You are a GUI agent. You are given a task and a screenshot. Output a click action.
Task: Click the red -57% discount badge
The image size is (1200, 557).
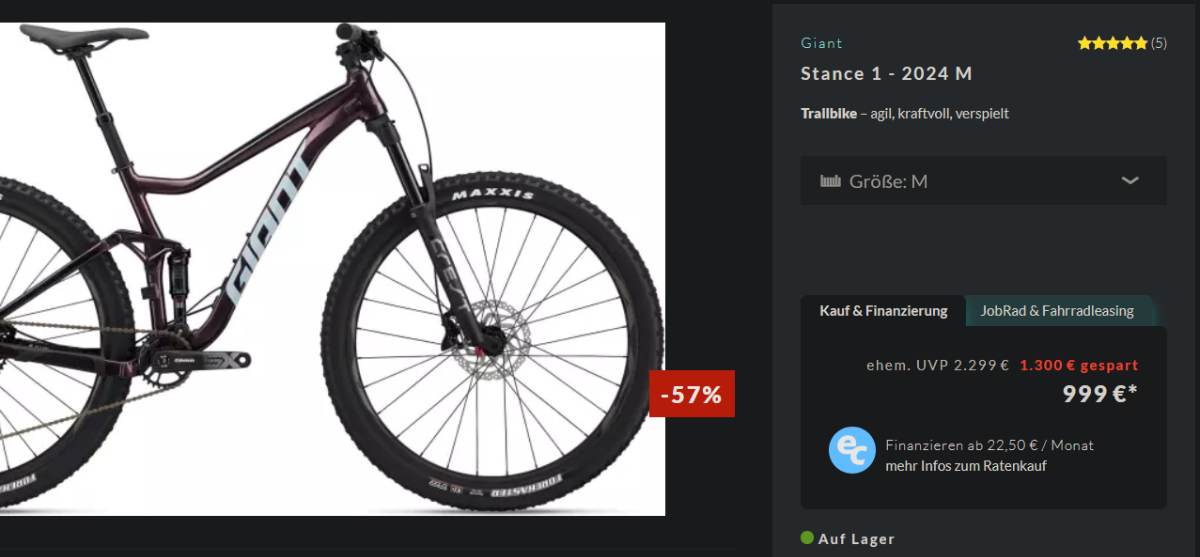pyautogui.click(x=692, y=394)
